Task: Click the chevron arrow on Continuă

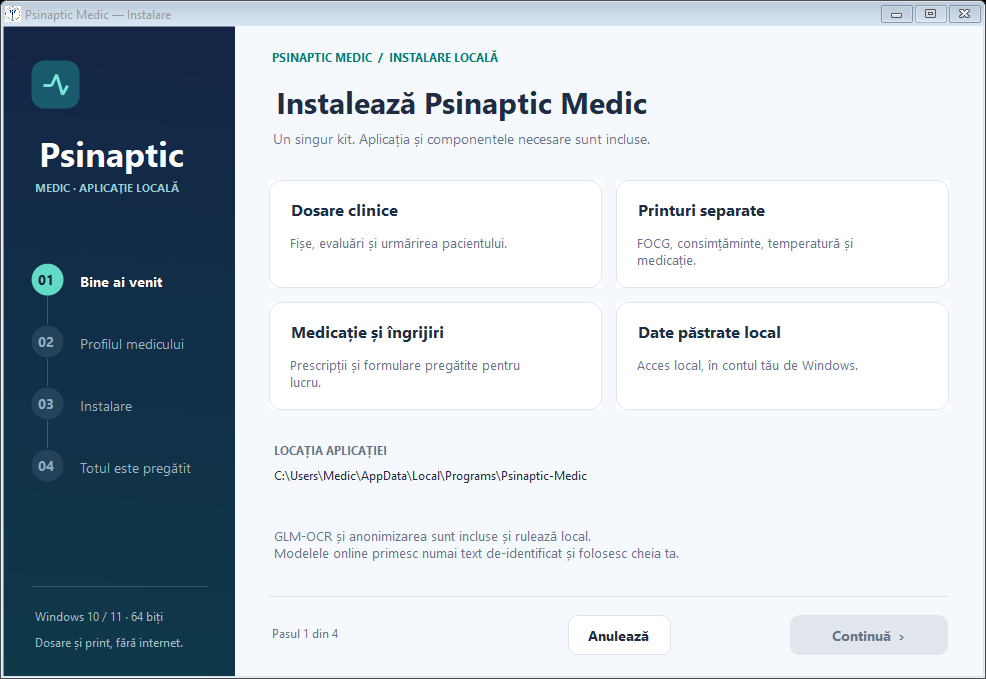Action: point(901,637)
